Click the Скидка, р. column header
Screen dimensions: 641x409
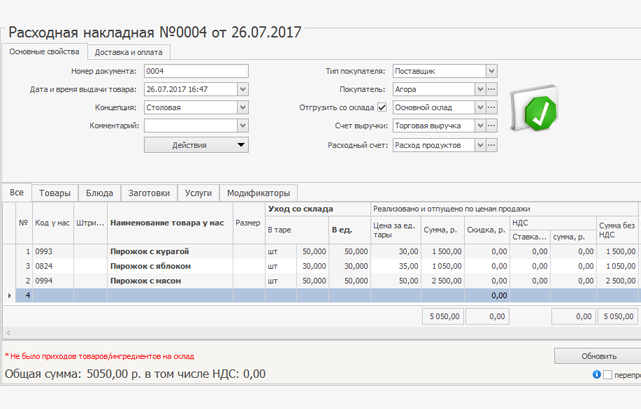point(486,230)
